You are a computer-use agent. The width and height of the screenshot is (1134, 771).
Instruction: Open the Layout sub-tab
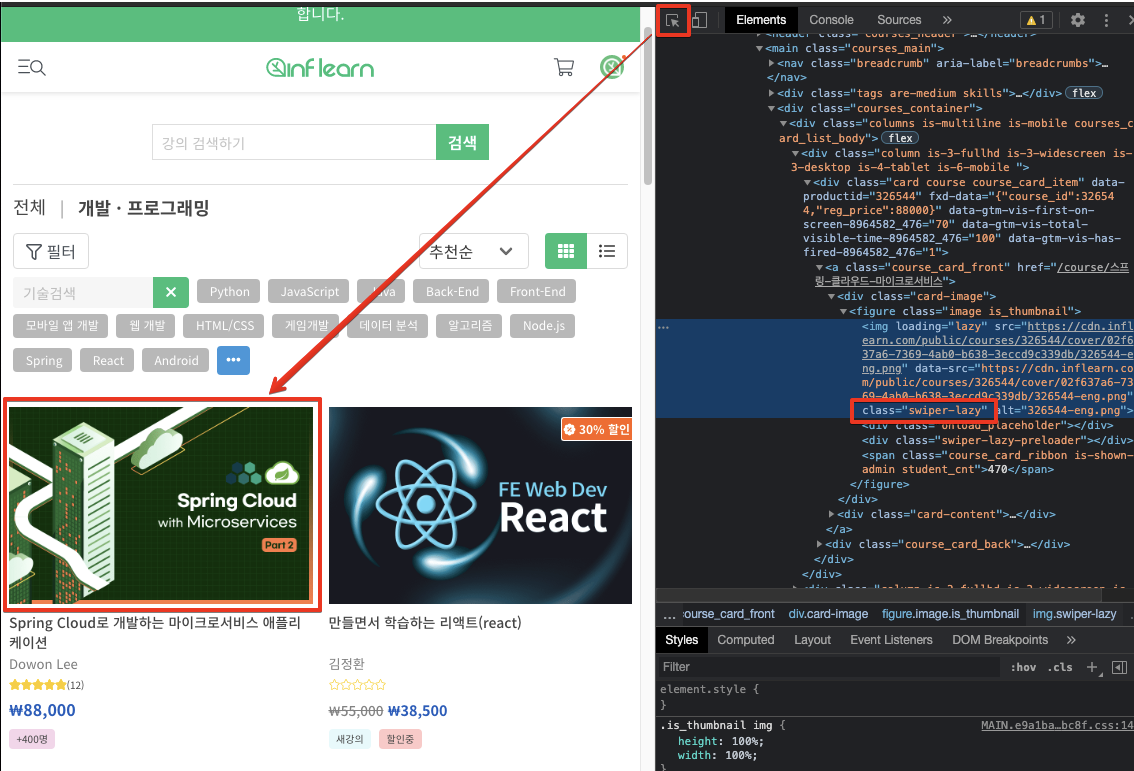point(812,640)
